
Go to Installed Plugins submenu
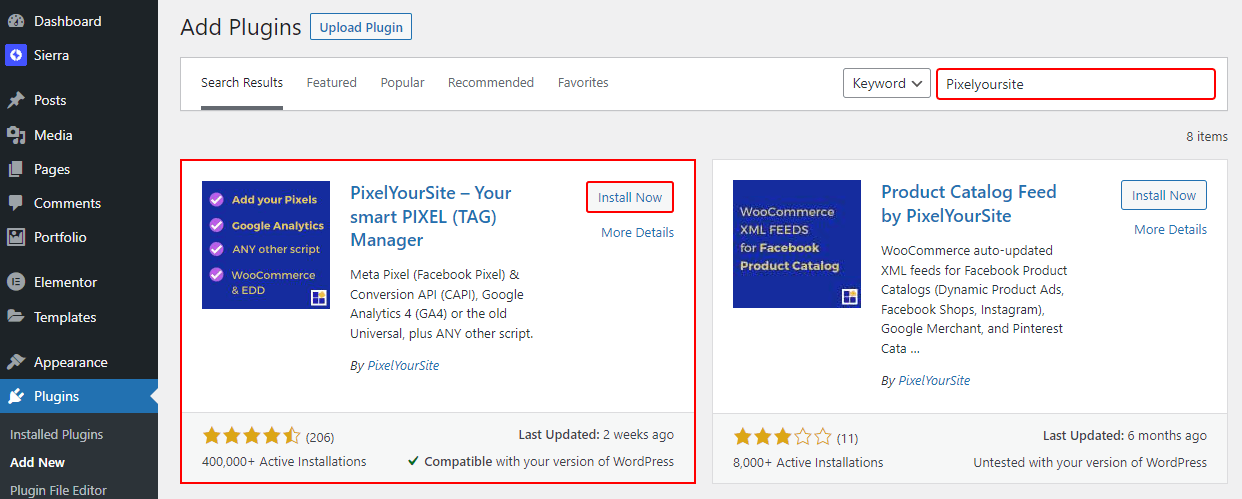tap(56, 435)
